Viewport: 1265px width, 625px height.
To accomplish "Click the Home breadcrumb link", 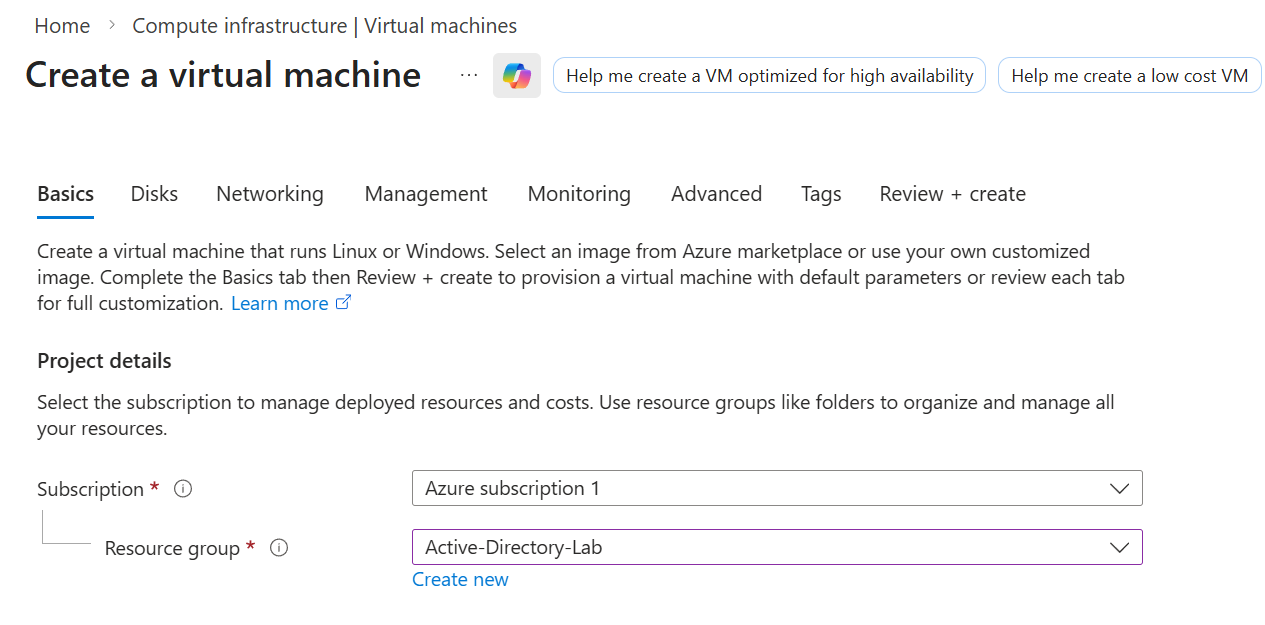I will pyautogui.click(x=62, y=26).
